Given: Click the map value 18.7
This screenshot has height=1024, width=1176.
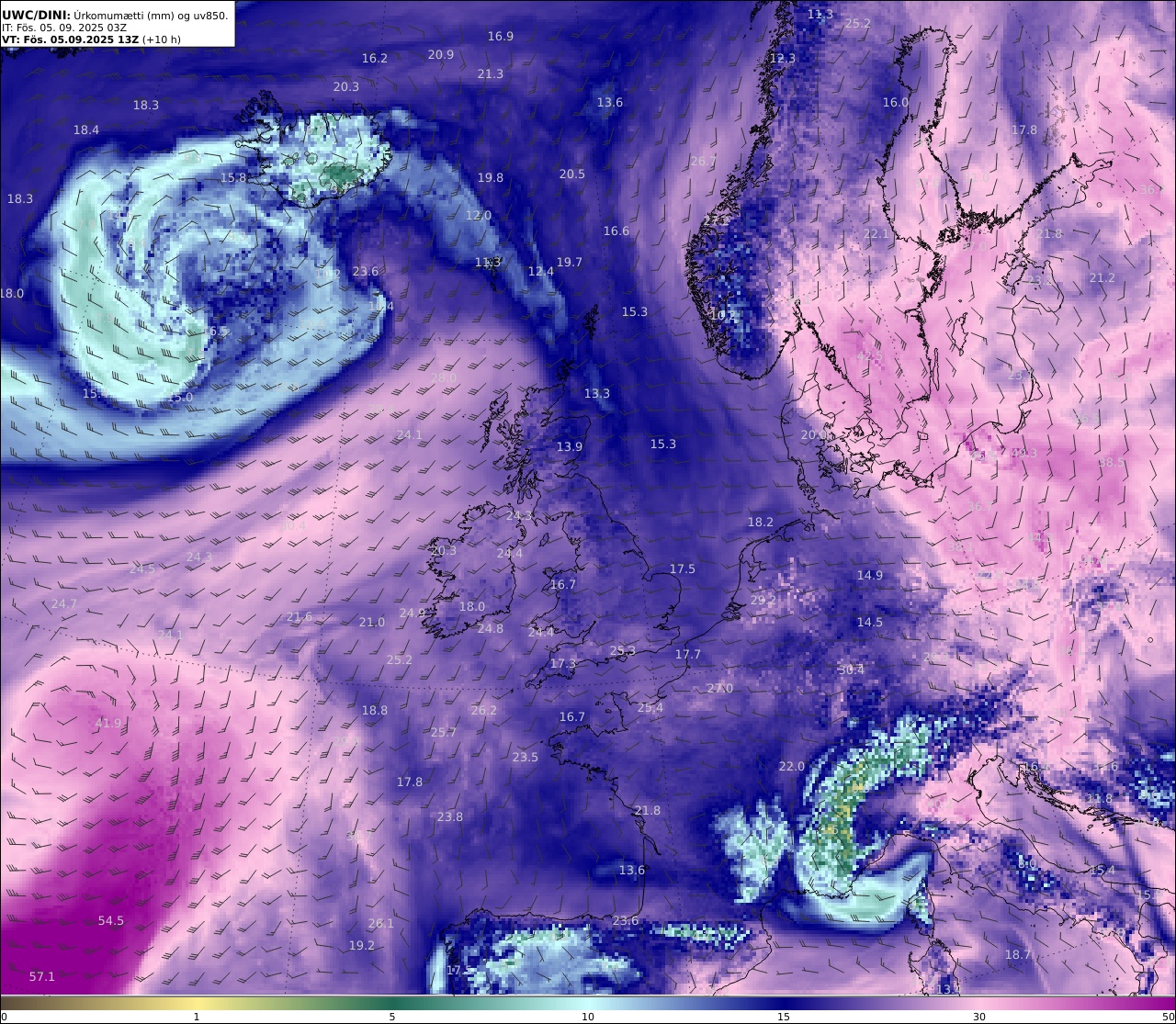Looking at the screenshot, I should (x=1018, y=955).
